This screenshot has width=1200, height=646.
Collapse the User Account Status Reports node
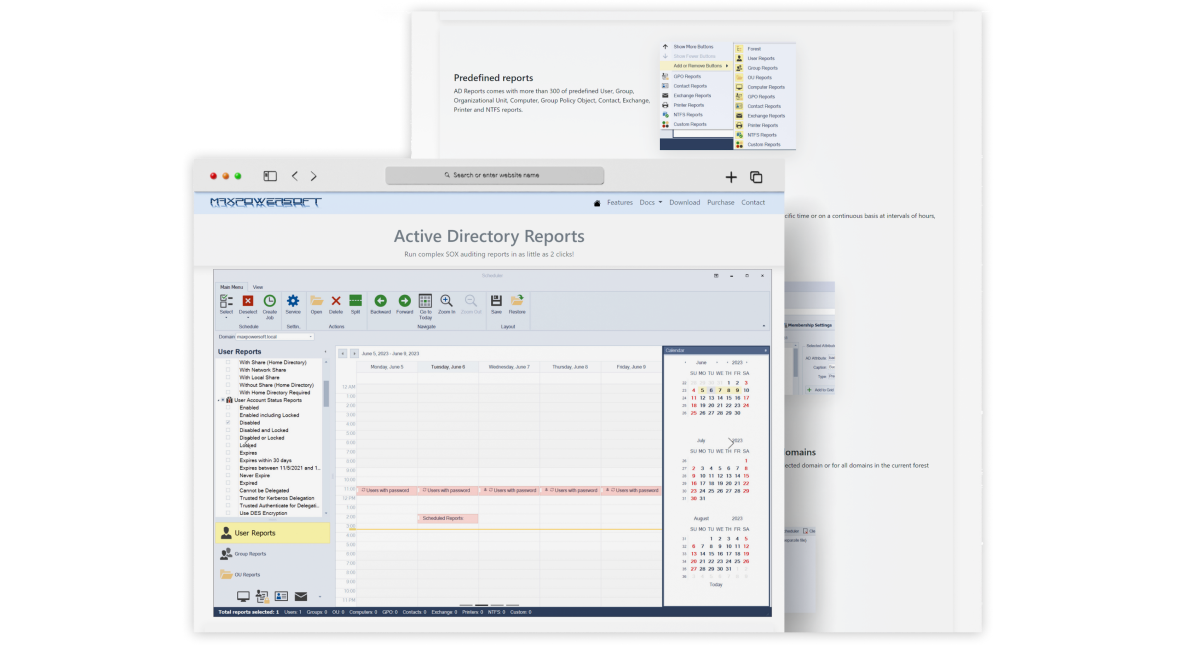[219, 400]
